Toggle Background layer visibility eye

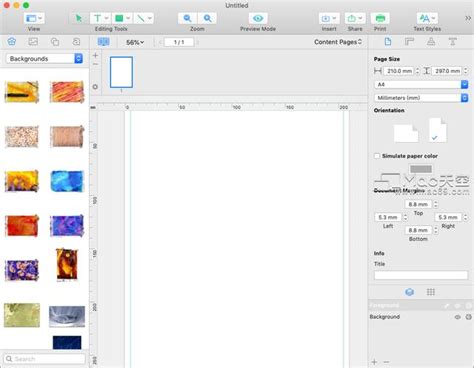[457, 317]
